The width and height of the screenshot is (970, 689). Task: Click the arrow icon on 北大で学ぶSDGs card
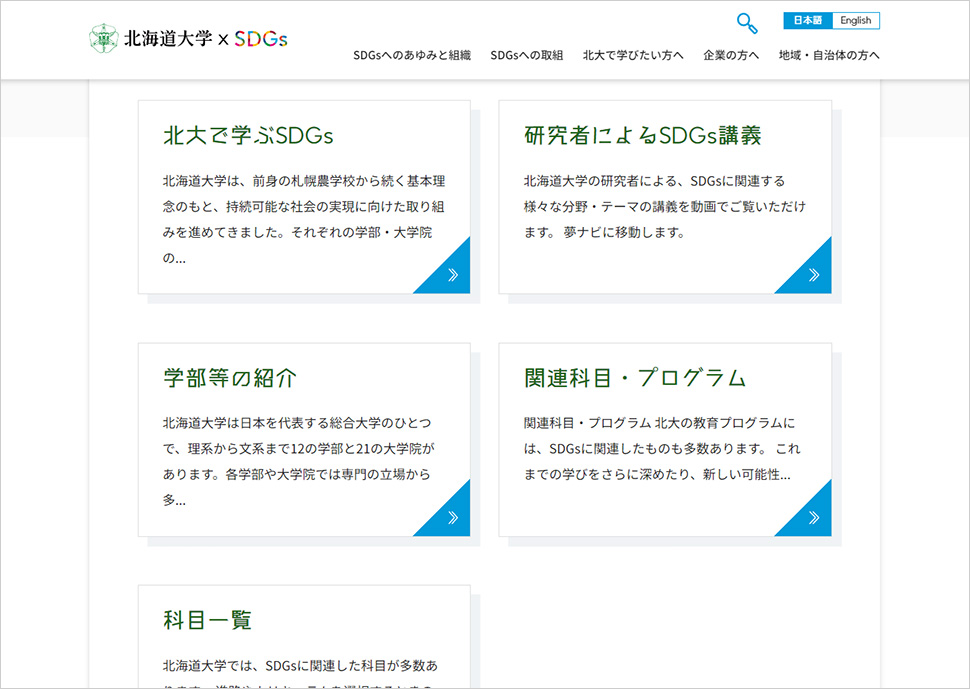tap(453, 275)
